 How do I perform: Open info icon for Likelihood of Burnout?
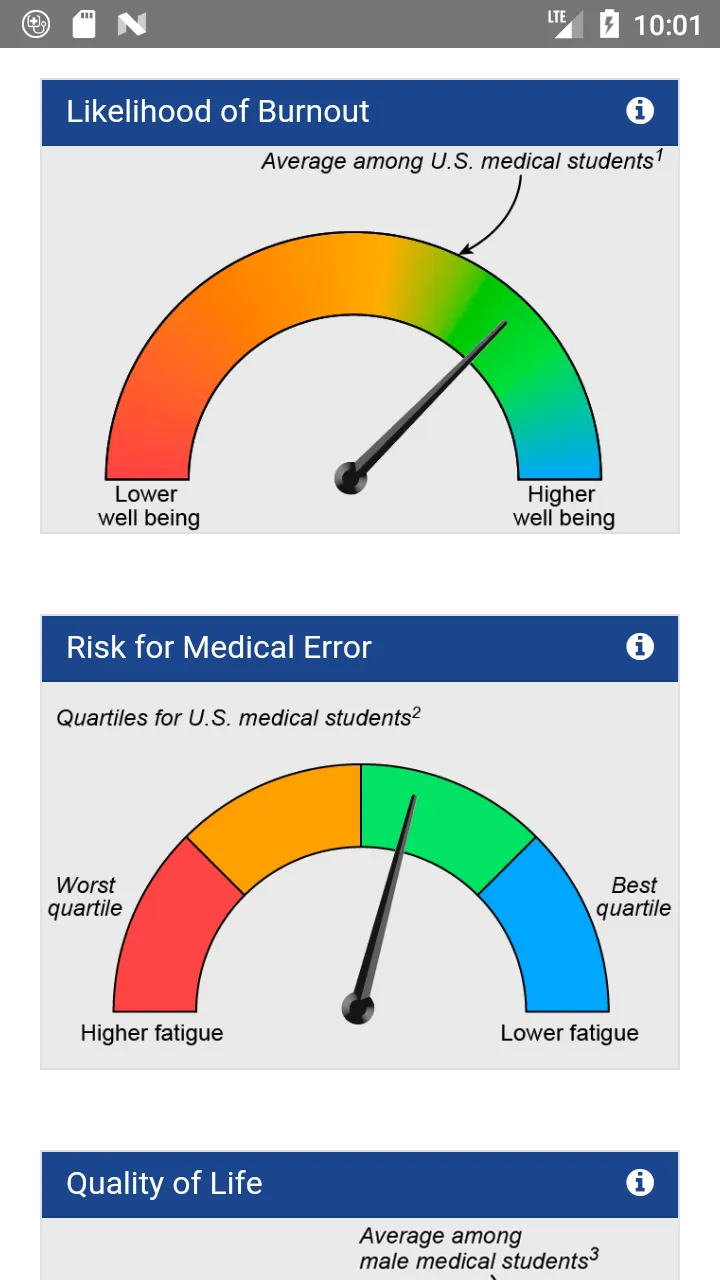[640, 111]
